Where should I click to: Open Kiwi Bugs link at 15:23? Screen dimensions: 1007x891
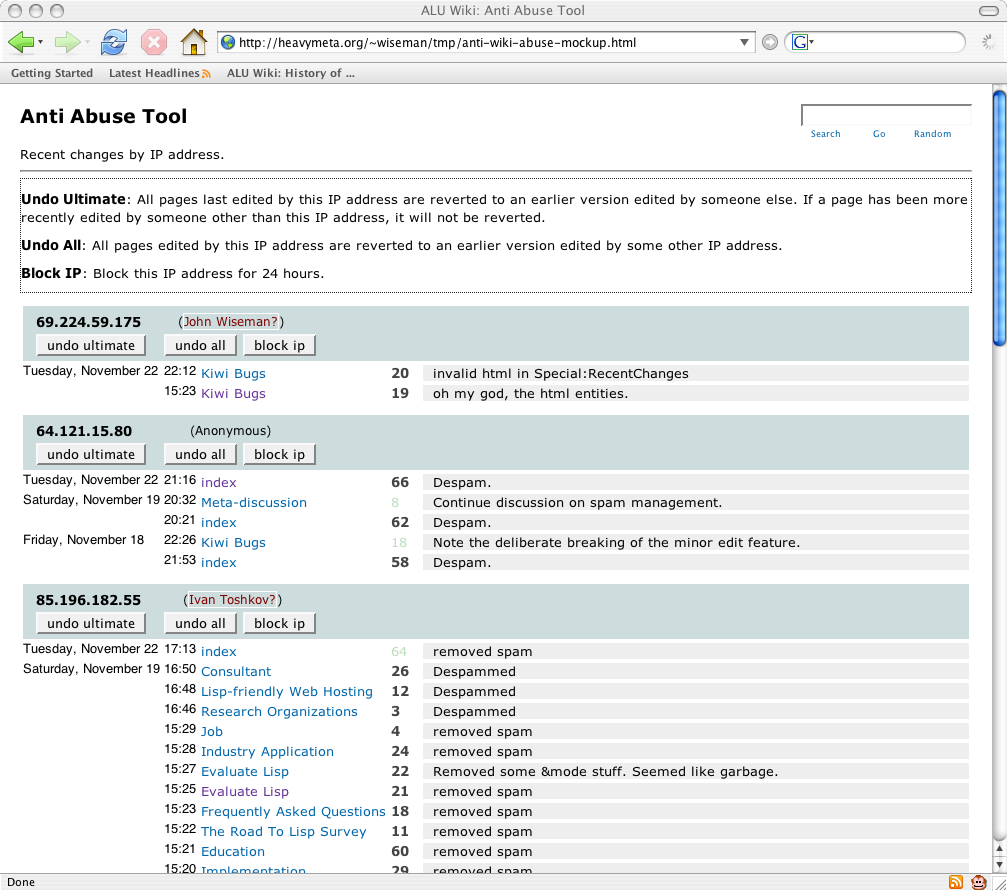coord(233,394)
